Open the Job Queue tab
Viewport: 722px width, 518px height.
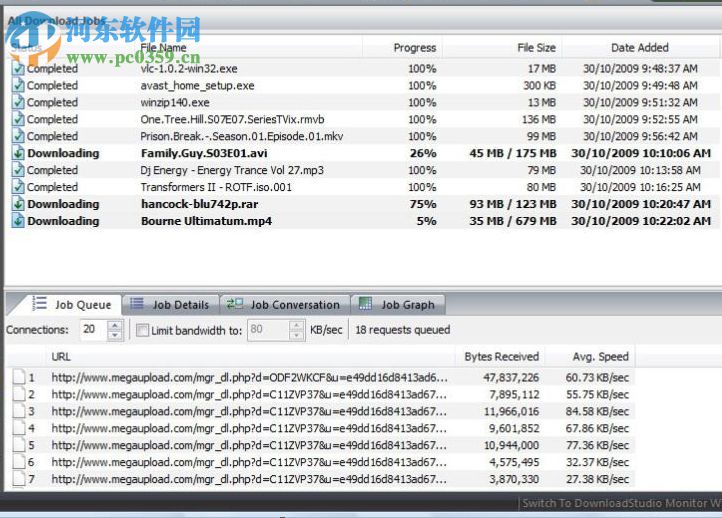pyautogui.click(x=72, y=305)
